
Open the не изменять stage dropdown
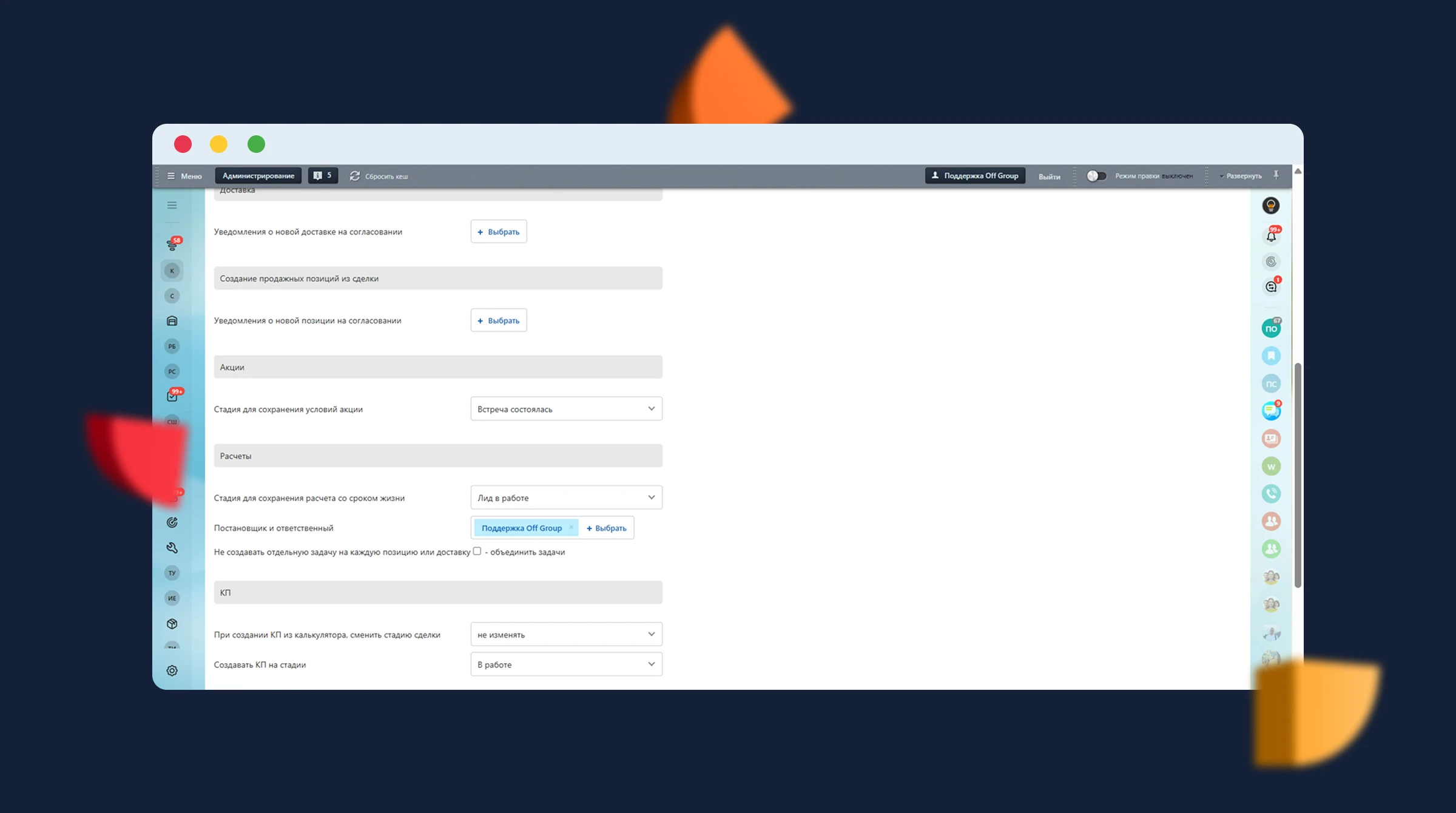[566, 635]
